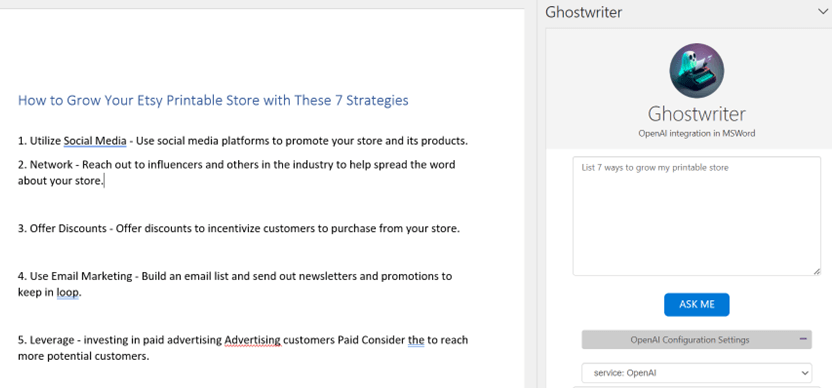The width and height of the screenshot is (832, 388).
Task: Click the Ghostwriter ghost logo icon
Action: click(697, 71)
